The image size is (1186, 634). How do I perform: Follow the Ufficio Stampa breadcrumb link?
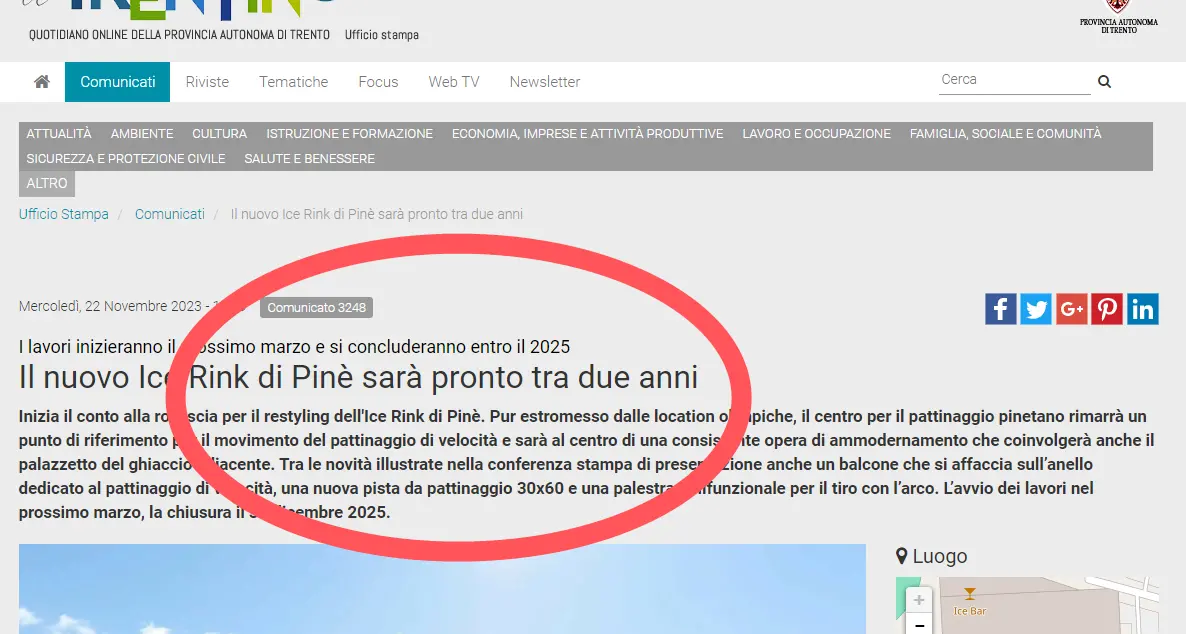pyautogui.click(x=64, y=214)
